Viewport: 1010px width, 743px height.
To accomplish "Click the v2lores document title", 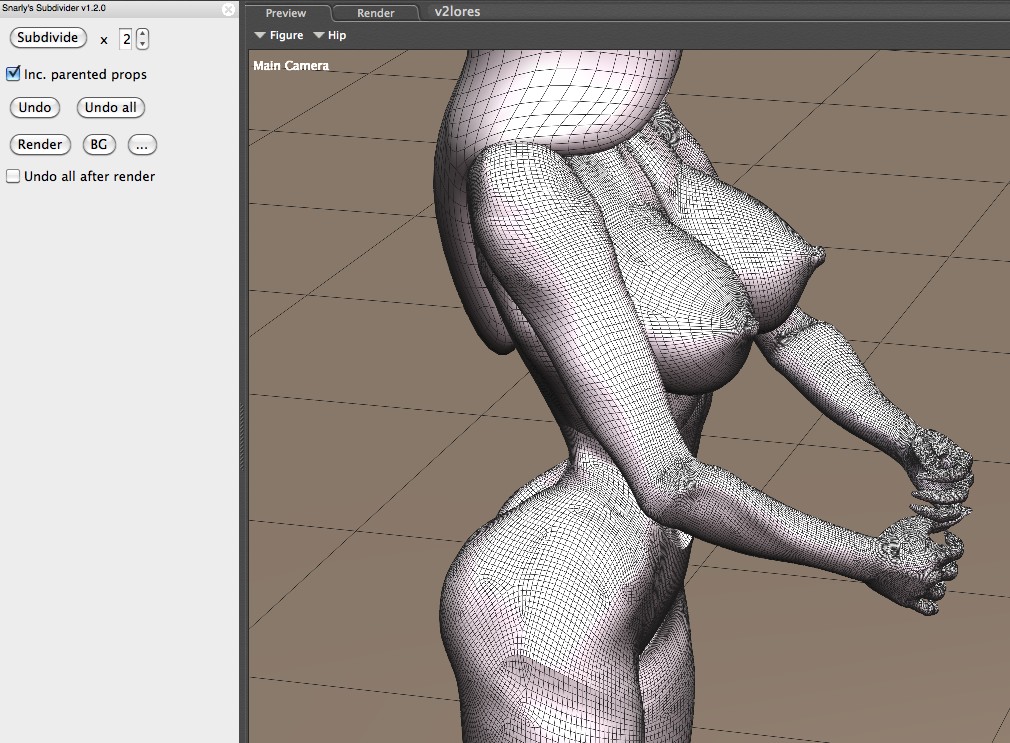I will [457, 12].
